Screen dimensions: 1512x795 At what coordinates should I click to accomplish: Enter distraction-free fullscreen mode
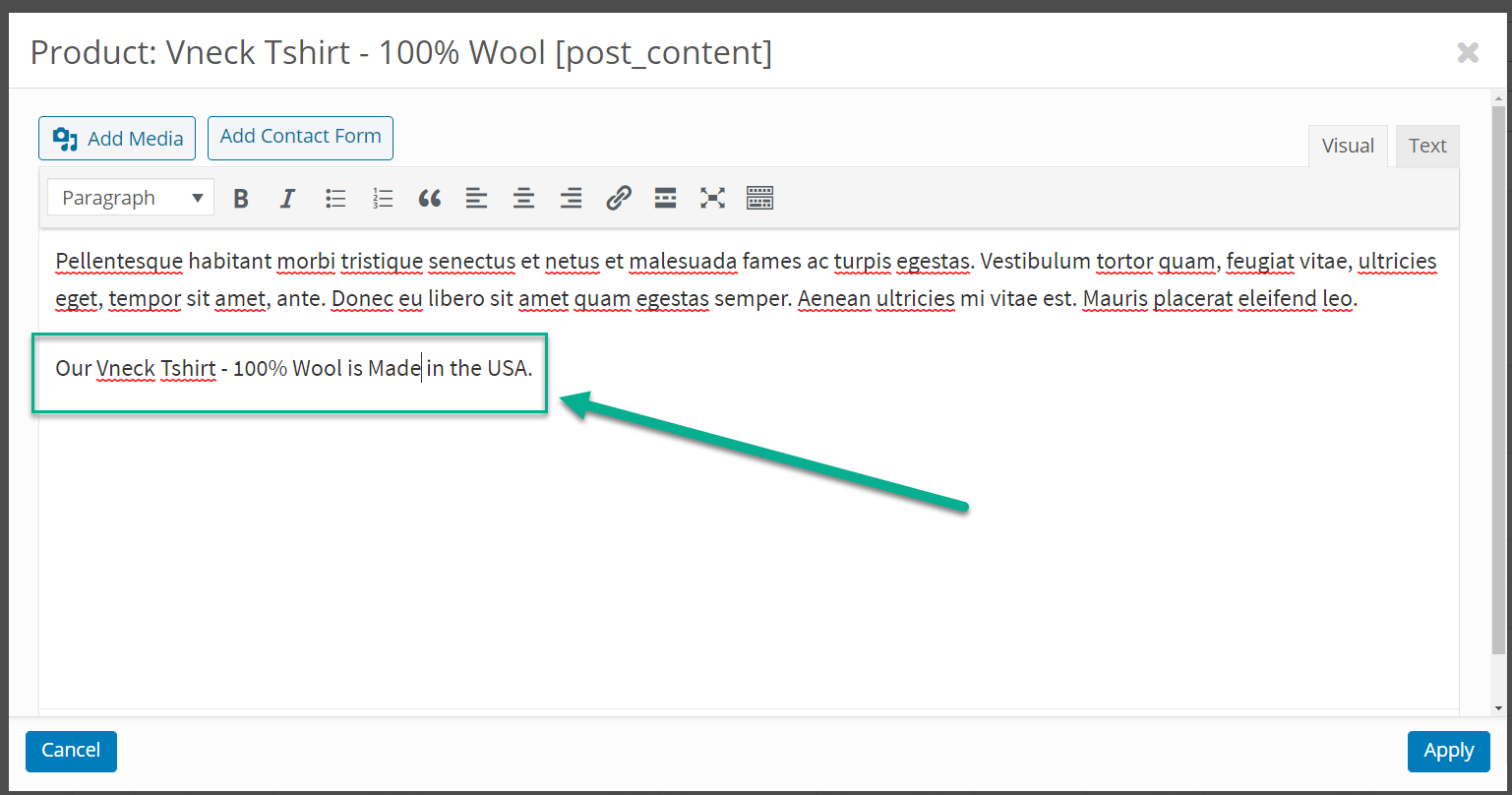pos(712,199)
